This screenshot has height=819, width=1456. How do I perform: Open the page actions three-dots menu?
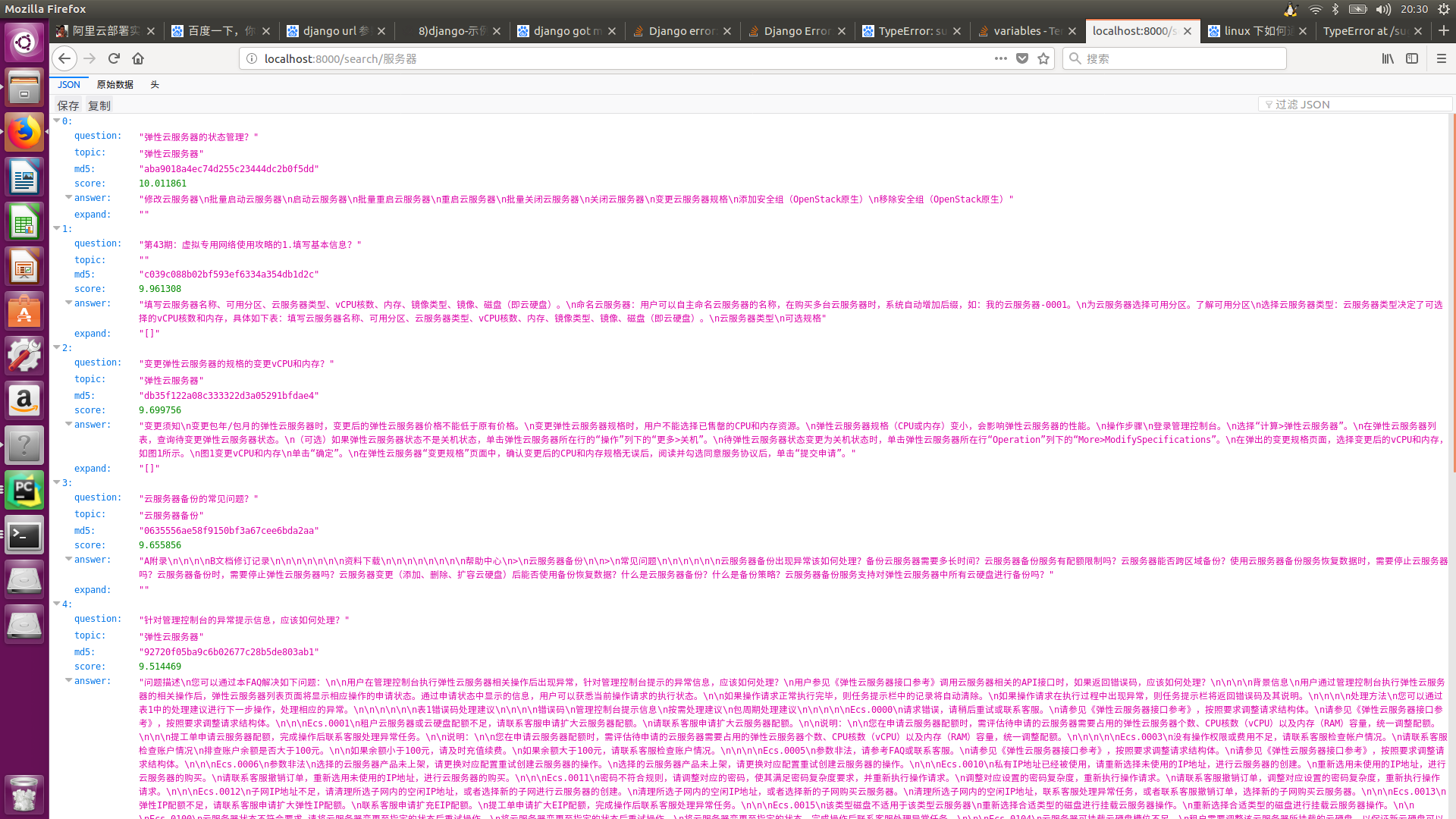click(1001, 58)
